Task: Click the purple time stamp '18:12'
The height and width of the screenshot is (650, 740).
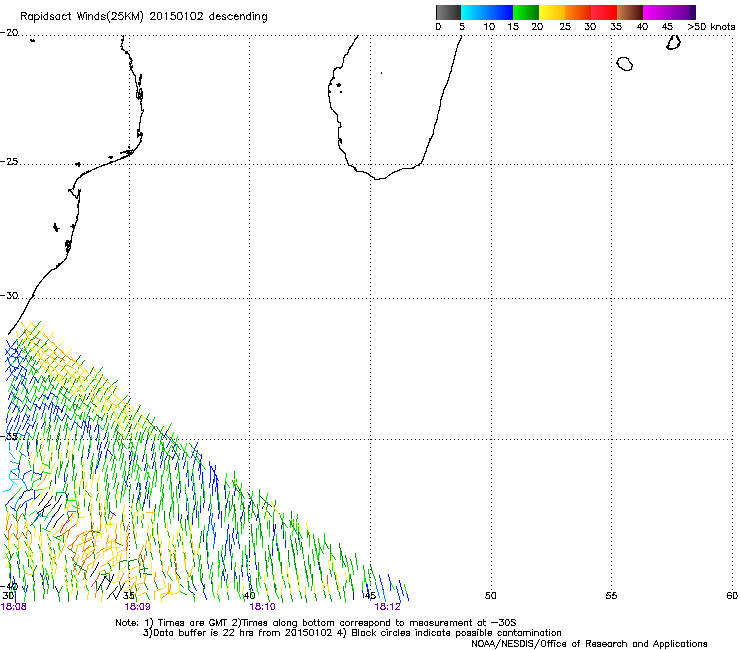Action: click(x=387, y=607)
